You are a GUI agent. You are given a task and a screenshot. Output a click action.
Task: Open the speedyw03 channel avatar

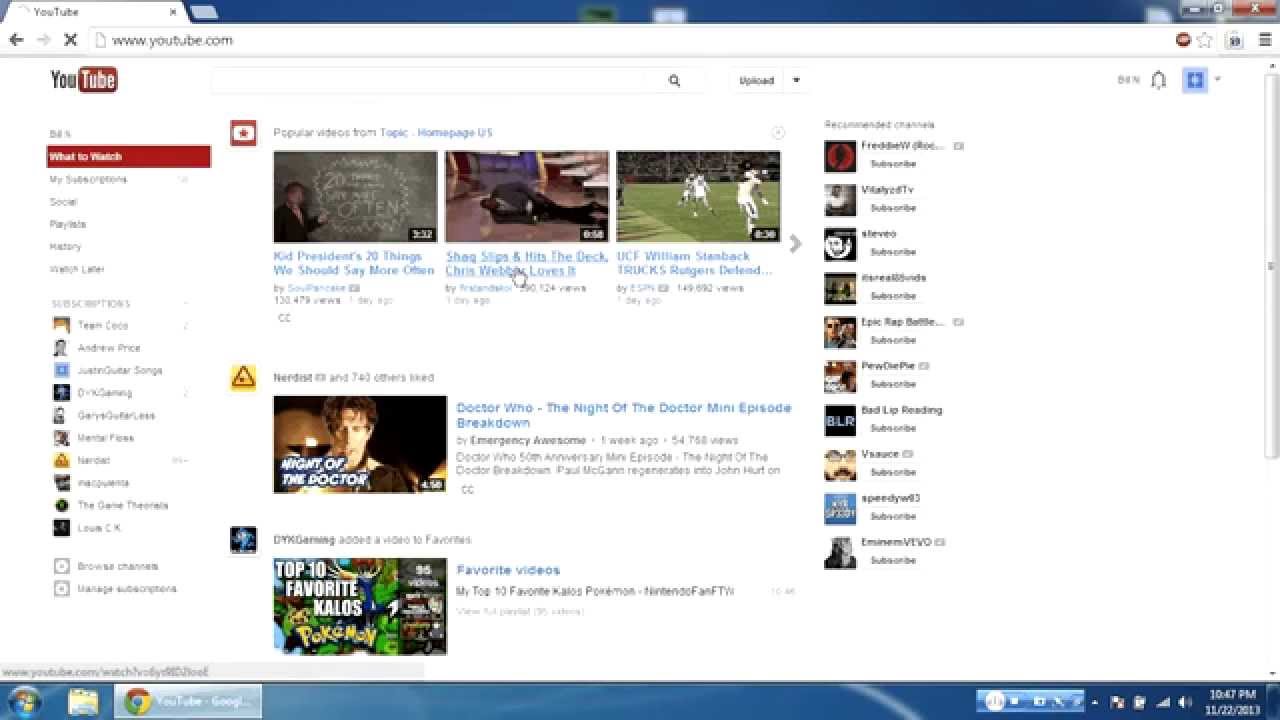point(840,508)
